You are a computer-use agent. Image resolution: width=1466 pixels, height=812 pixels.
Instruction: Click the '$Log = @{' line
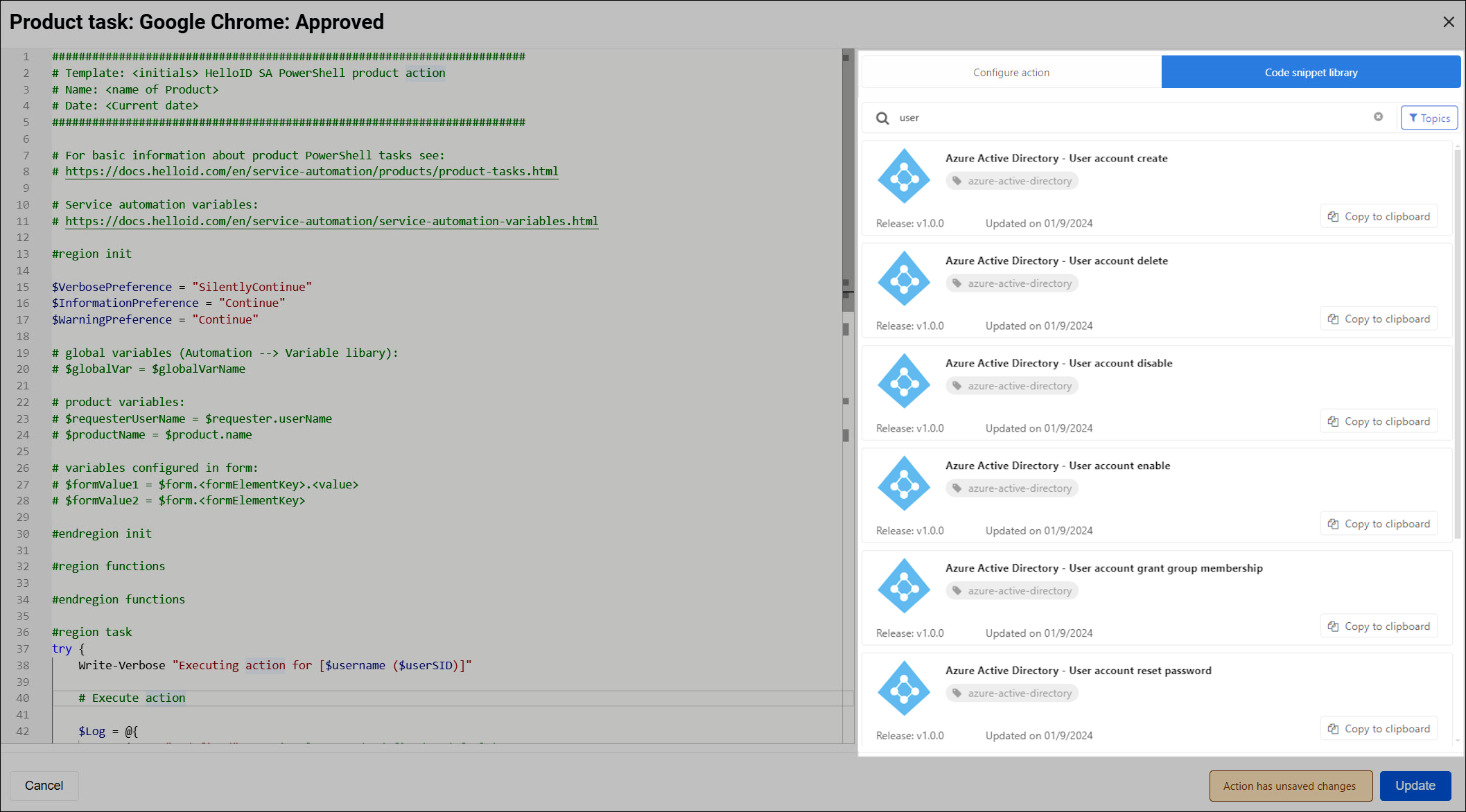108,731
